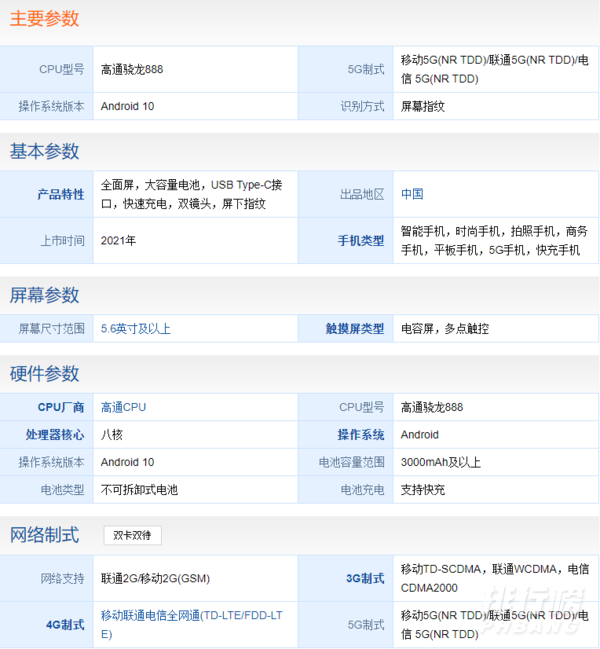Click 操作系统版本 label in 主要参数
Screen dimensions: 600x649
click(x=52, y=106)
